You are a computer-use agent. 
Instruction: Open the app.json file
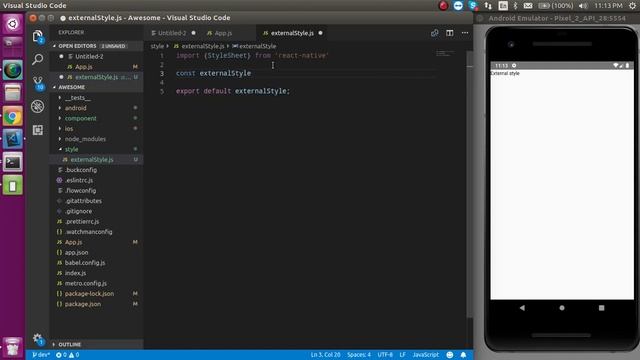point(96,252)
